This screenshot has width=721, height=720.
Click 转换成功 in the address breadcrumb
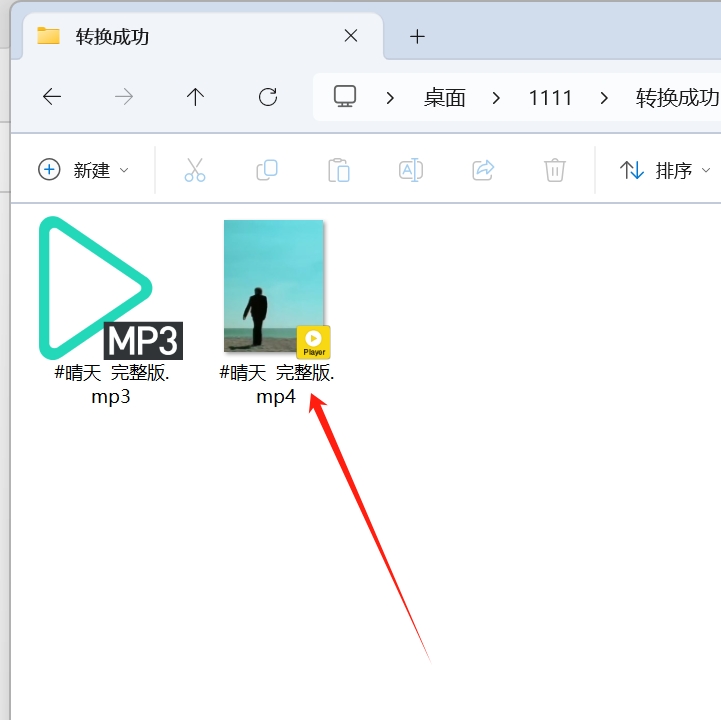tap(678, 98)
